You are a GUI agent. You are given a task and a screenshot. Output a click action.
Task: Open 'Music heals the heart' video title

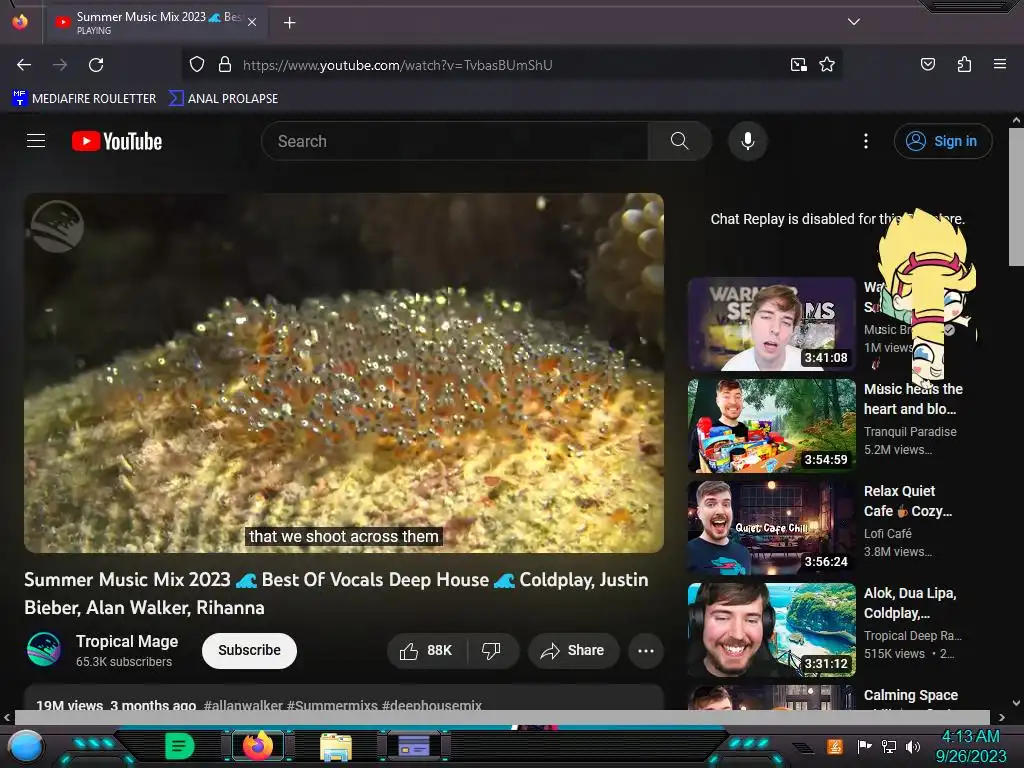point(913,399)
